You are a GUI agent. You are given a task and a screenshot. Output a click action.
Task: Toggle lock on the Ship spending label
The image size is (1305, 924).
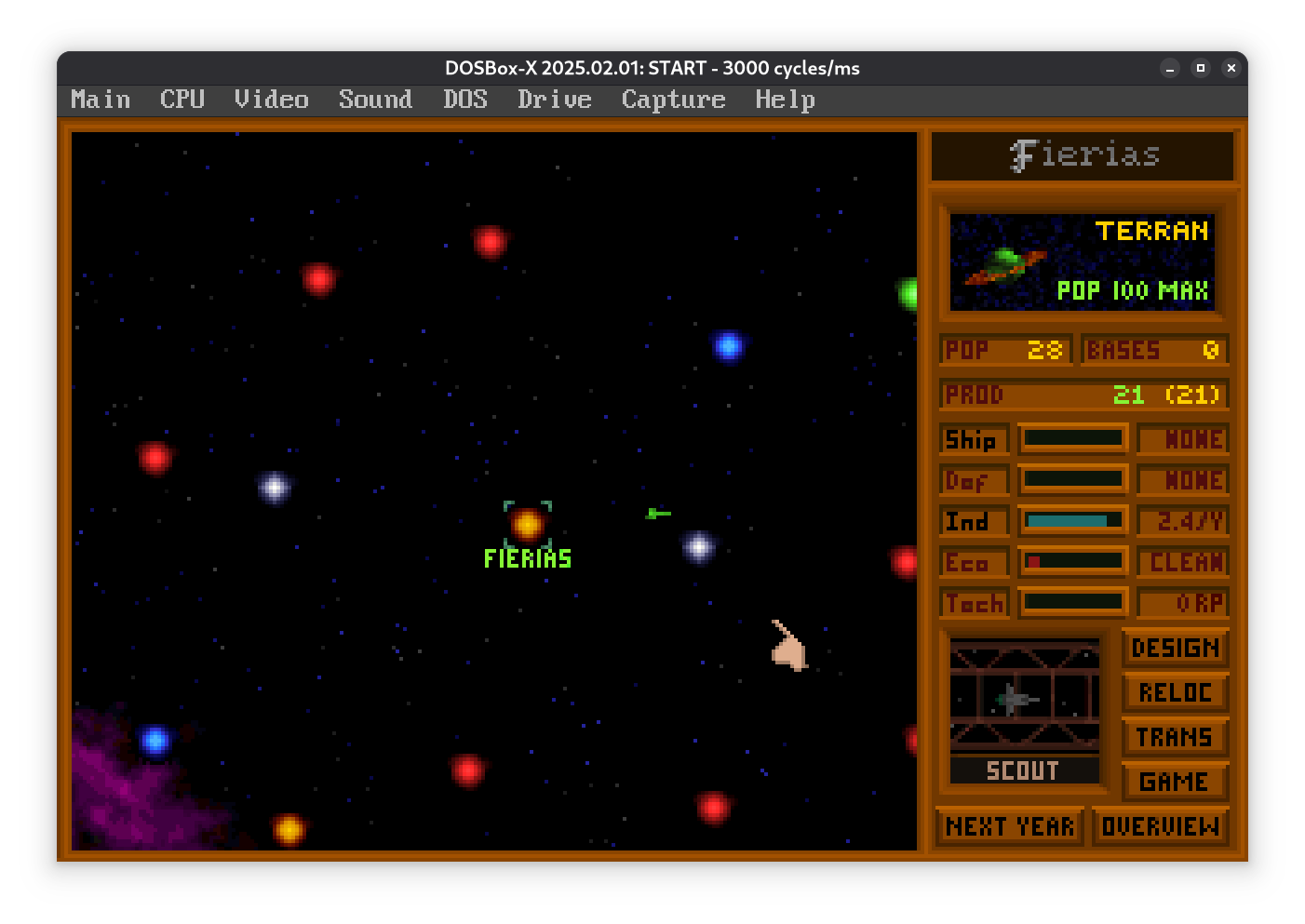coord(974,439)
